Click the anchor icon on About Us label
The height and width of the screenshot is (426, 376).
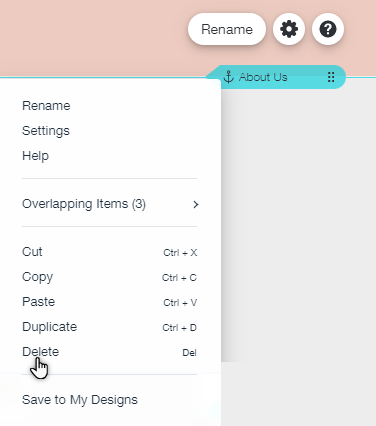[x=228, y=77]
